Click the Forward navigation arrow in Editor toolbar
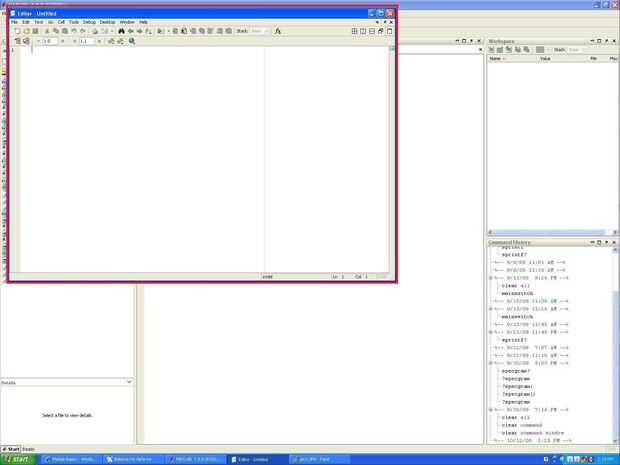The image size is (620, 465). [x=139, y=31]
